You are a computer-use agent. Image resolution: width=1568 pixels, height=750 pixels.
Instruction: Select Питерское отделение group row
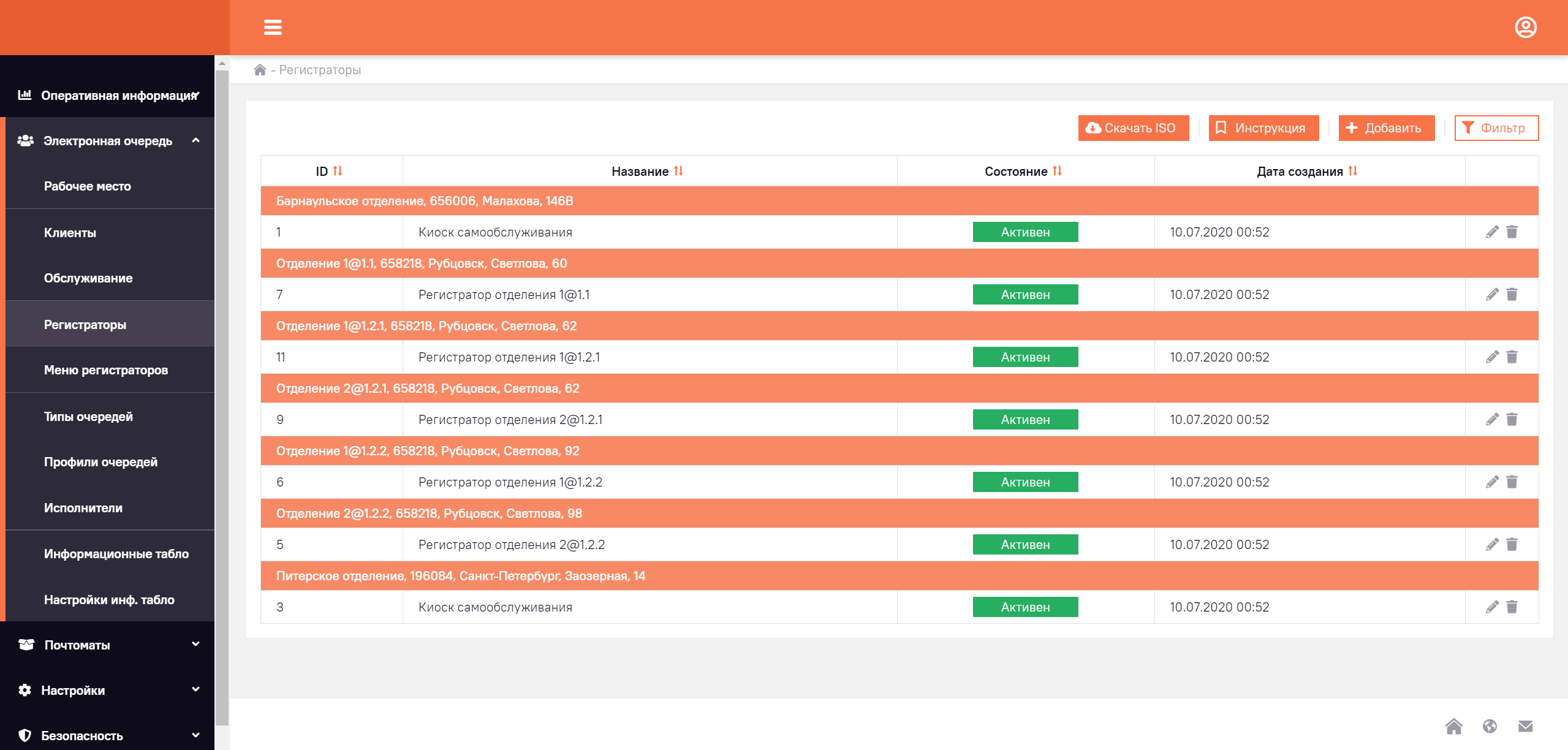(900, 576)
